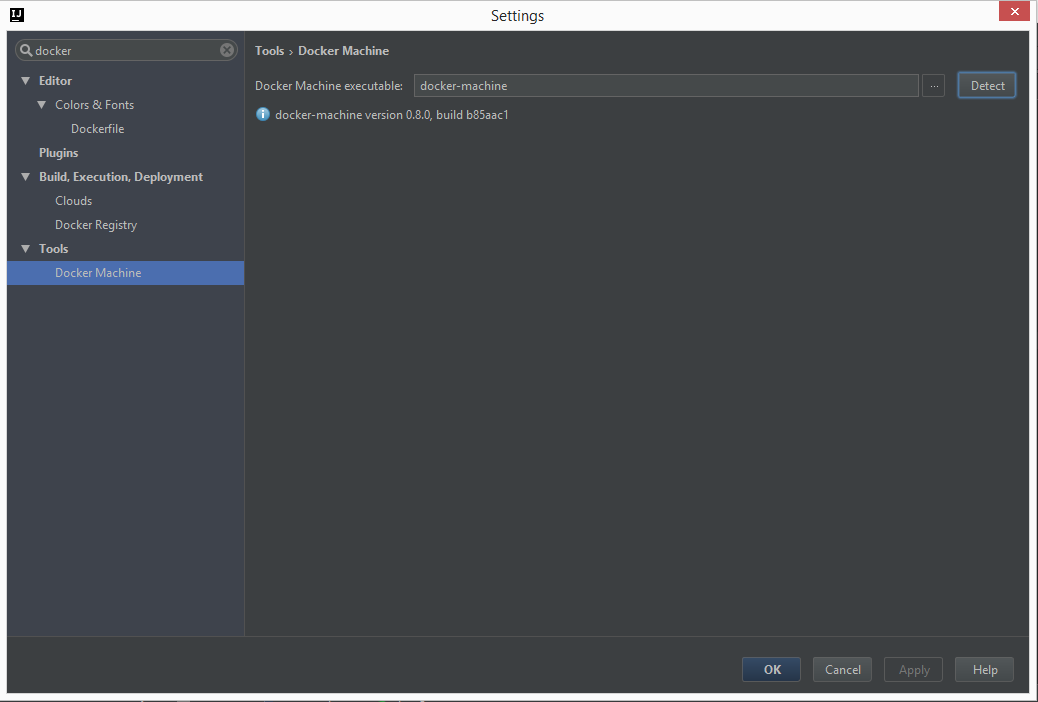Collapse the Editor tree node arrow
This screenshot has width=1038, height=702.
pos(26,81)
